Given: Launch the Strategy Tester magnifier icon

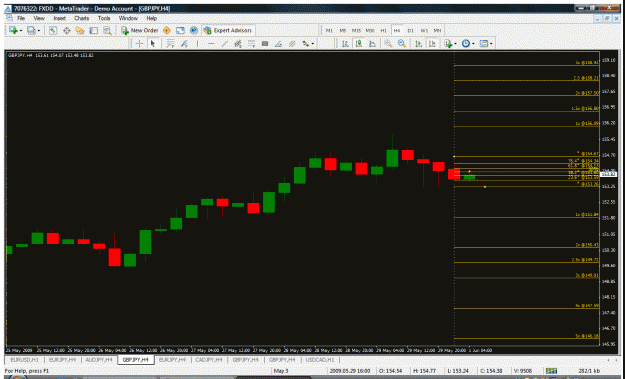Looking at the screenshot, I should click(x=107, y=30).
